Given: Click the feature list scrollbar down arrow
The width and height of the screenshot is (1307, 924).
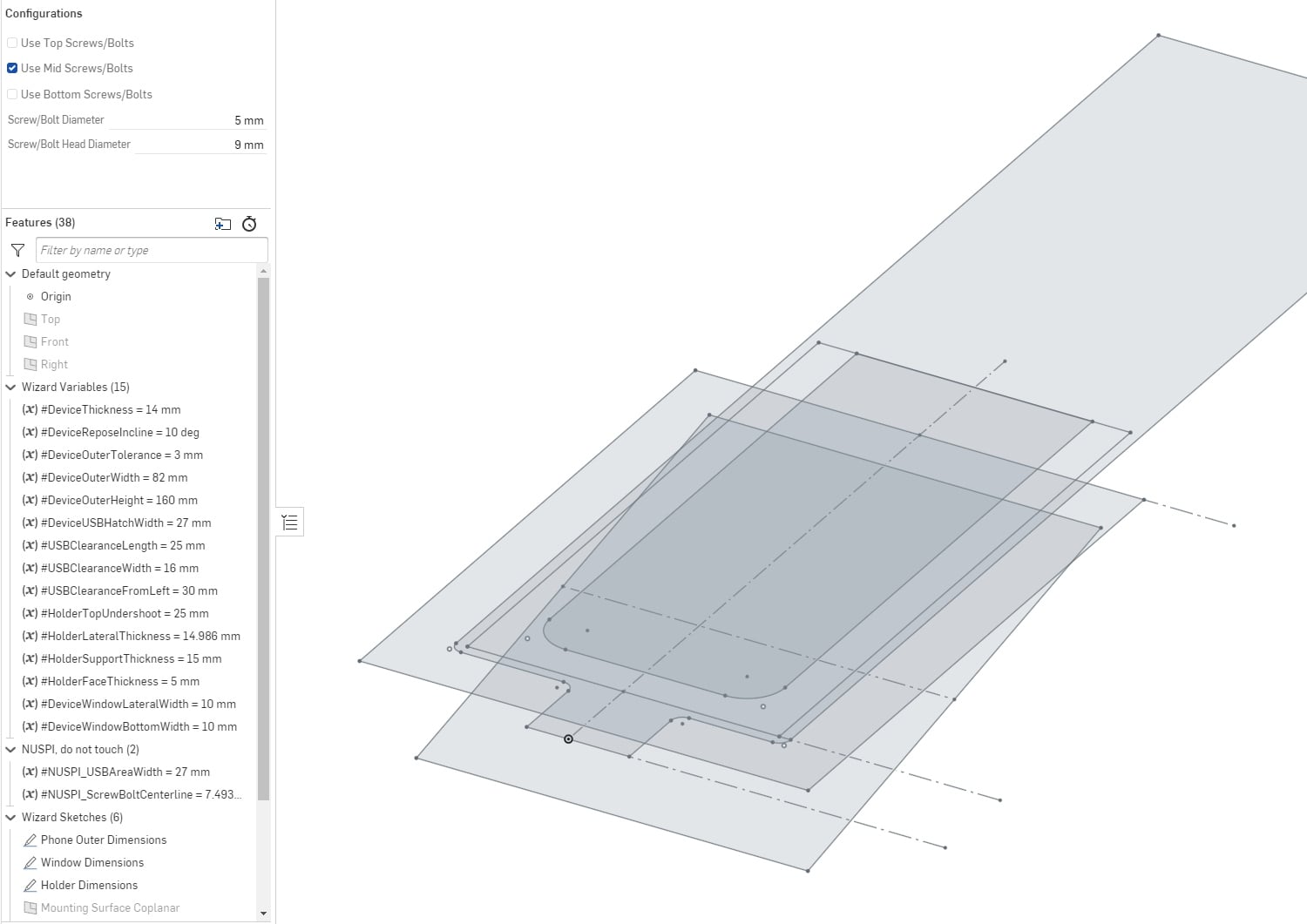Looking at the screenshot, I should click(264, 914).
